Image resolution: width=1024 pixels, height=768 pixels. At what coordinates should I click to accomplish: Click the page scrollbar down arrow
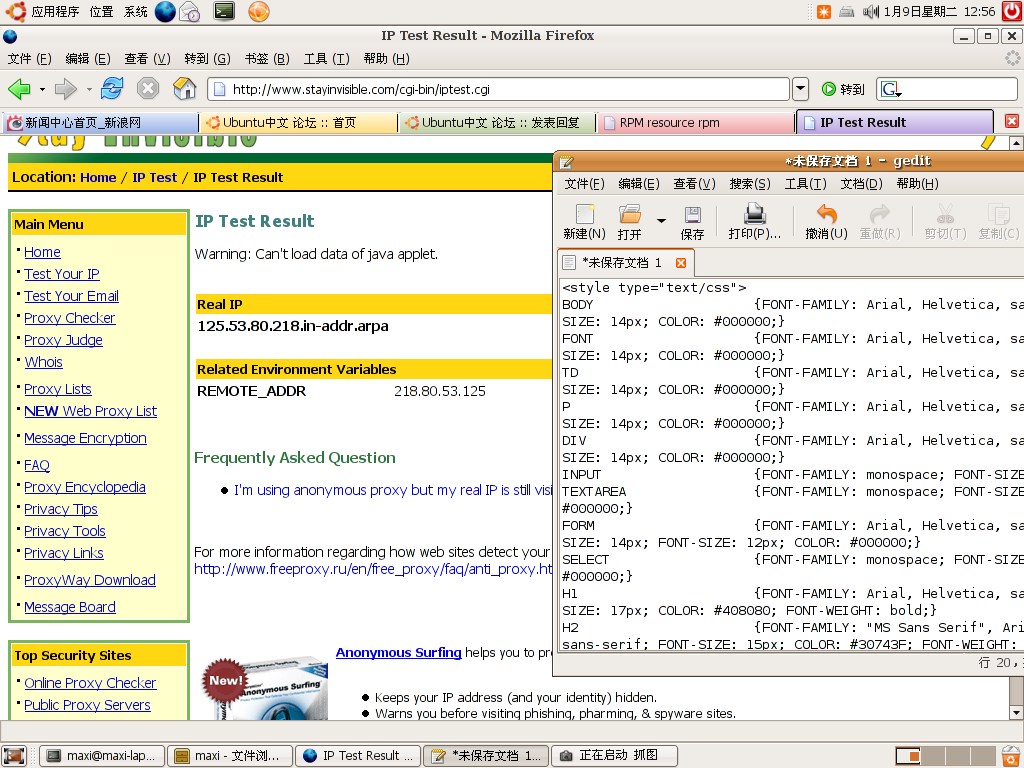pyautogui.click(x=1016, y=712)
